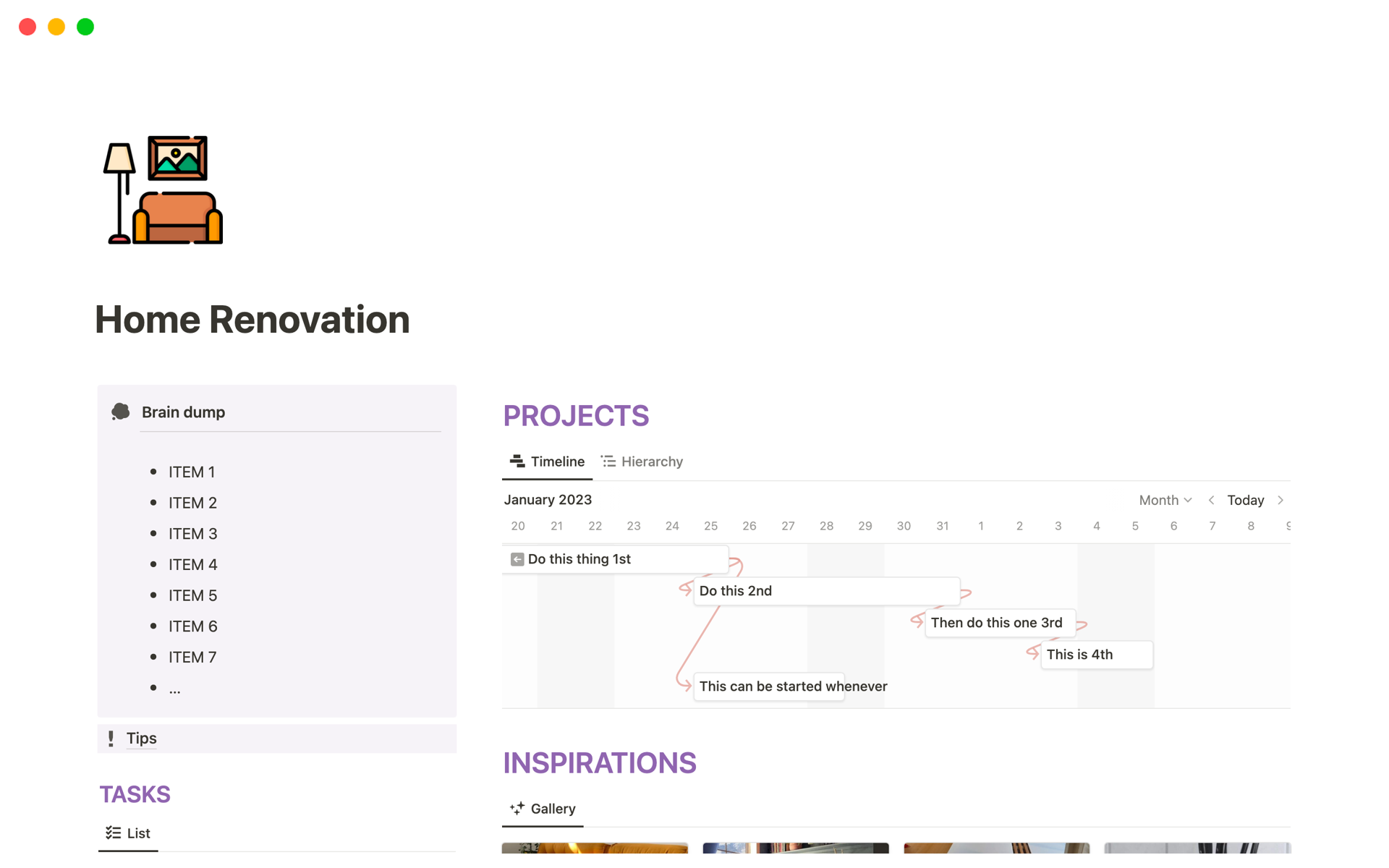Click the green macOS fullscreen button
The width and height of the screenshot is (1389, 868).
pos(85,27)
